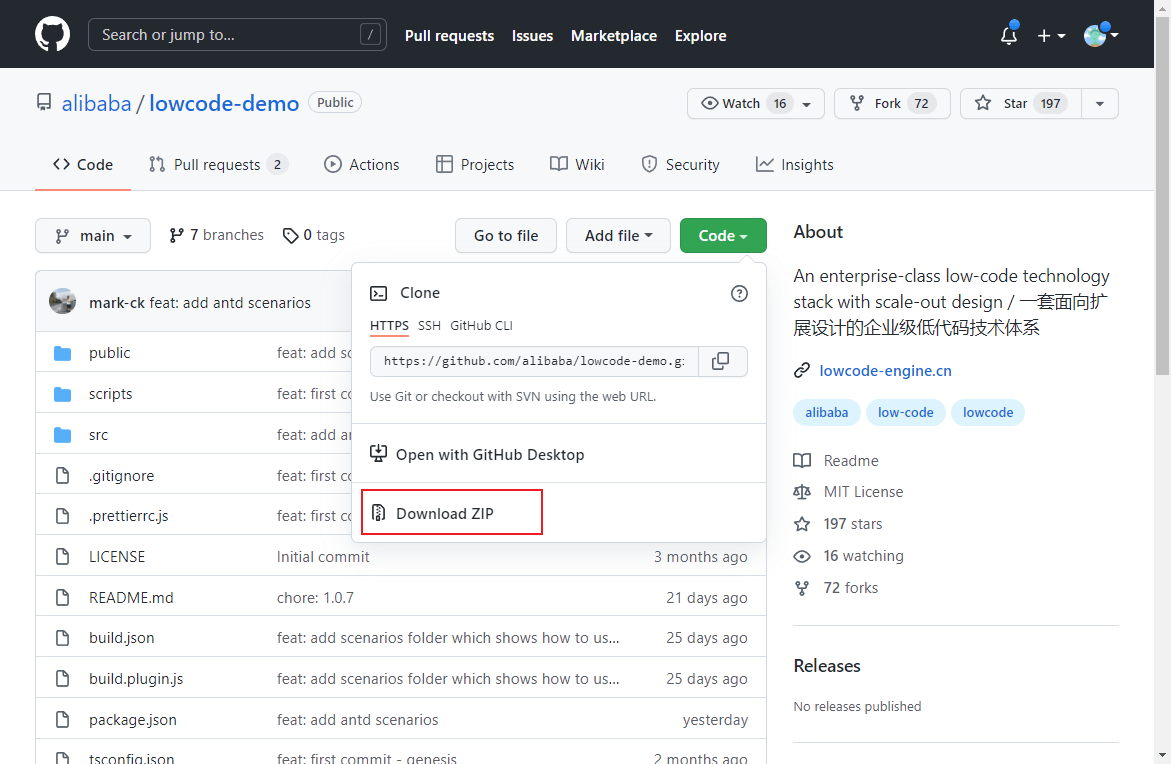
Task: Open the src folder
Action: 99,435
